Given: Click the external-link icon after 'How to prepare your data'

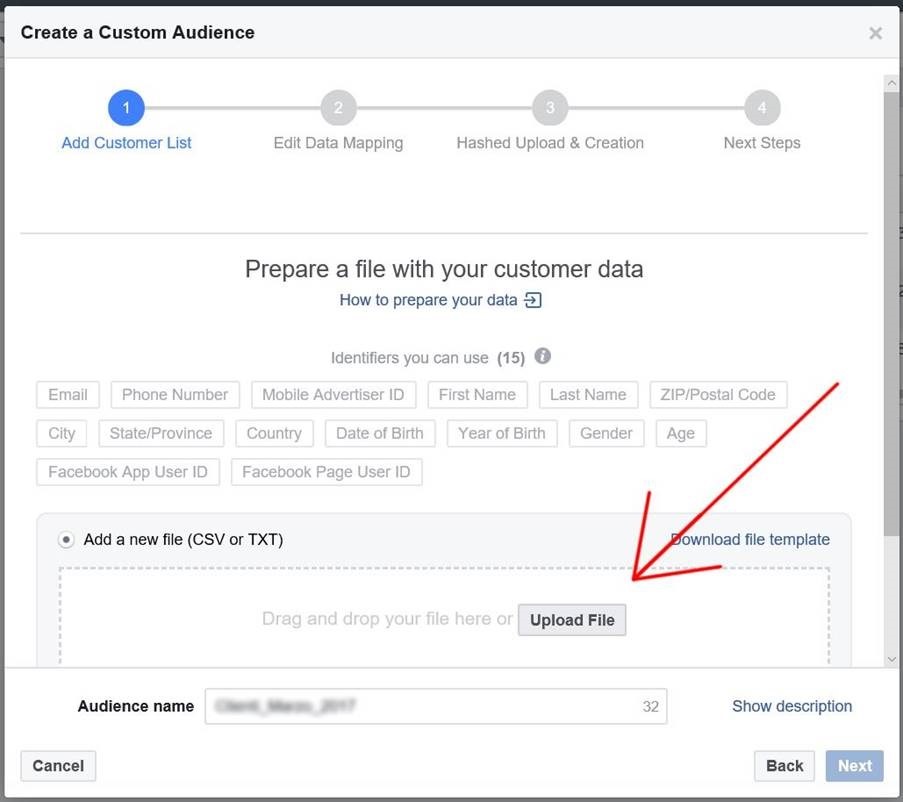Looking at the screenshot, I should [x=533, y=300].
